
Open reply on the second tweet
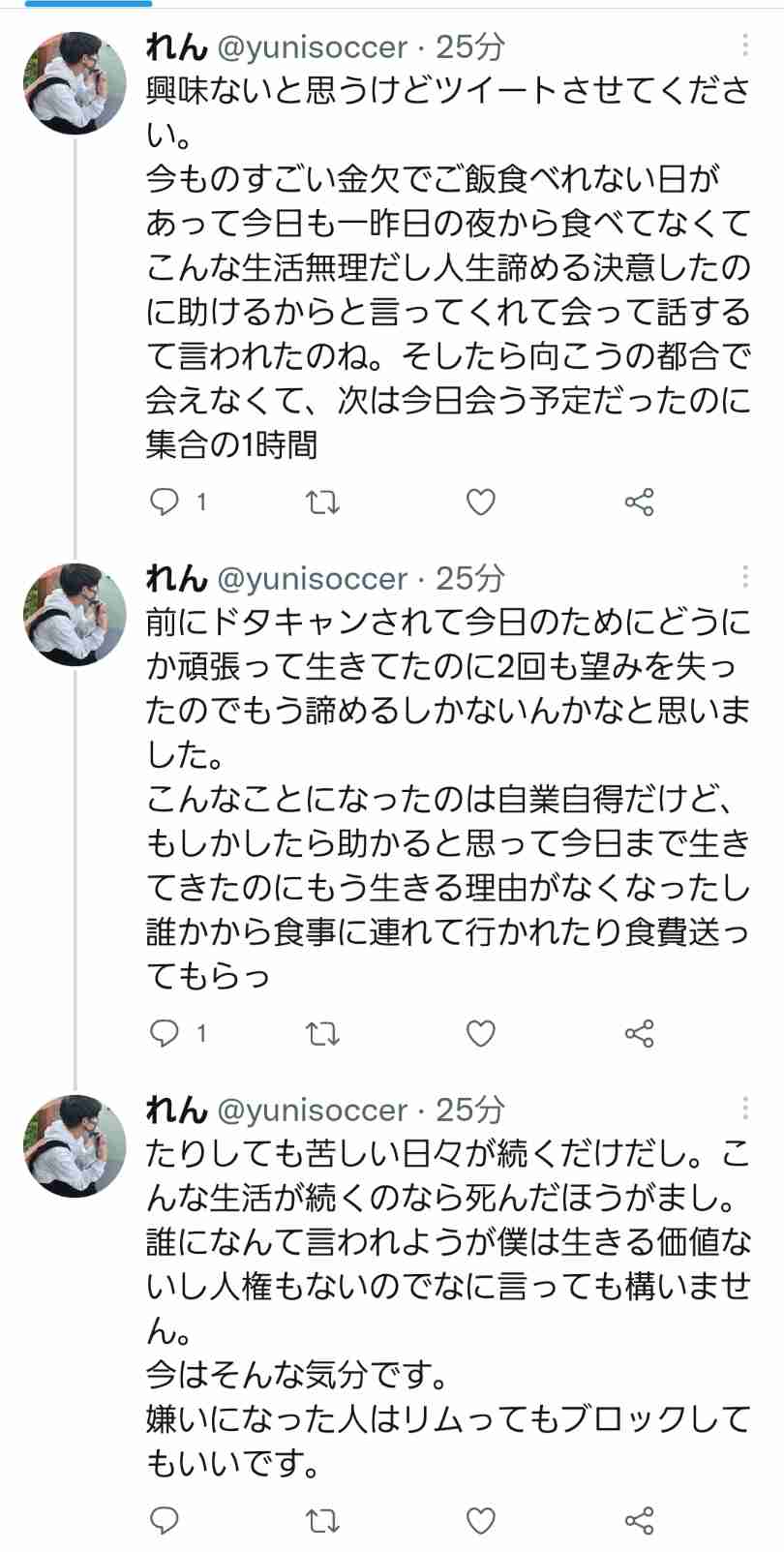coord(166,1033)
